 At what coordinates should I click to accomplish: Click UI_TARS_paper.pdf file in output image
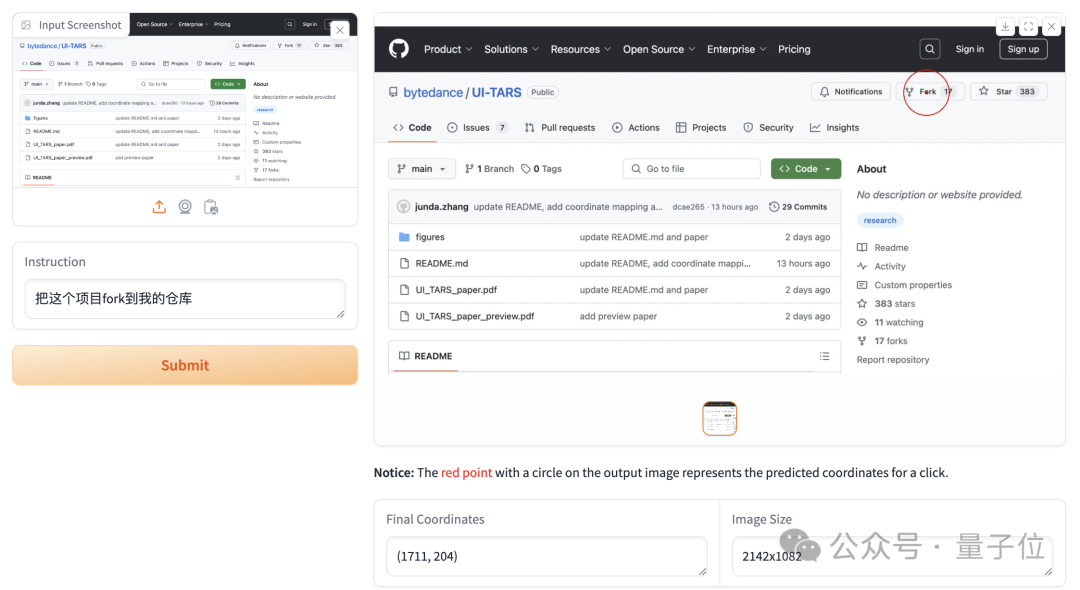(x=456, y=290)
